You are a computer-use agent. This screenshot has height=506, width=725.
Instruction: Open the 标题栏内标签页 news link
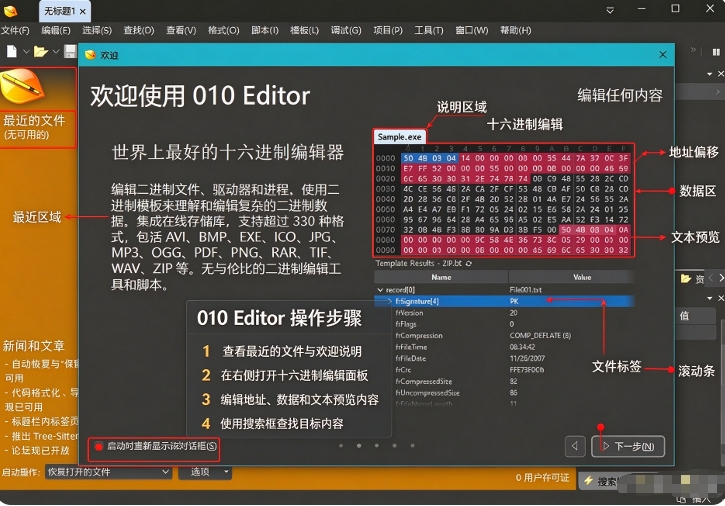(41, 421)
